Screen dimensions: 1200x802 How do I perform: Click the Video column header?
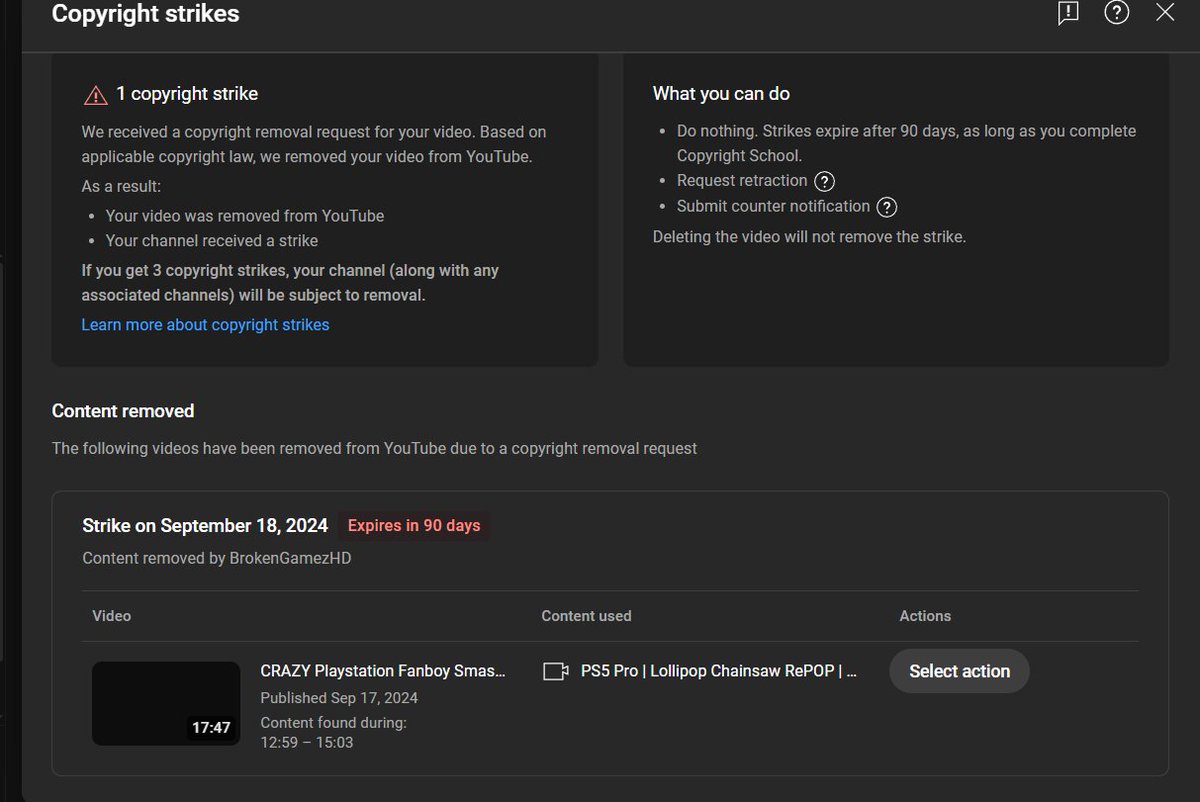(111, 616)
